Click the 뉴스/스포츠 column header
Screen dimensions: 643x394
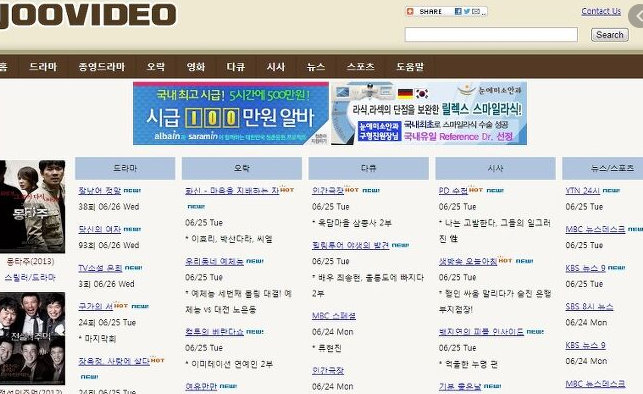click(603, 168)
